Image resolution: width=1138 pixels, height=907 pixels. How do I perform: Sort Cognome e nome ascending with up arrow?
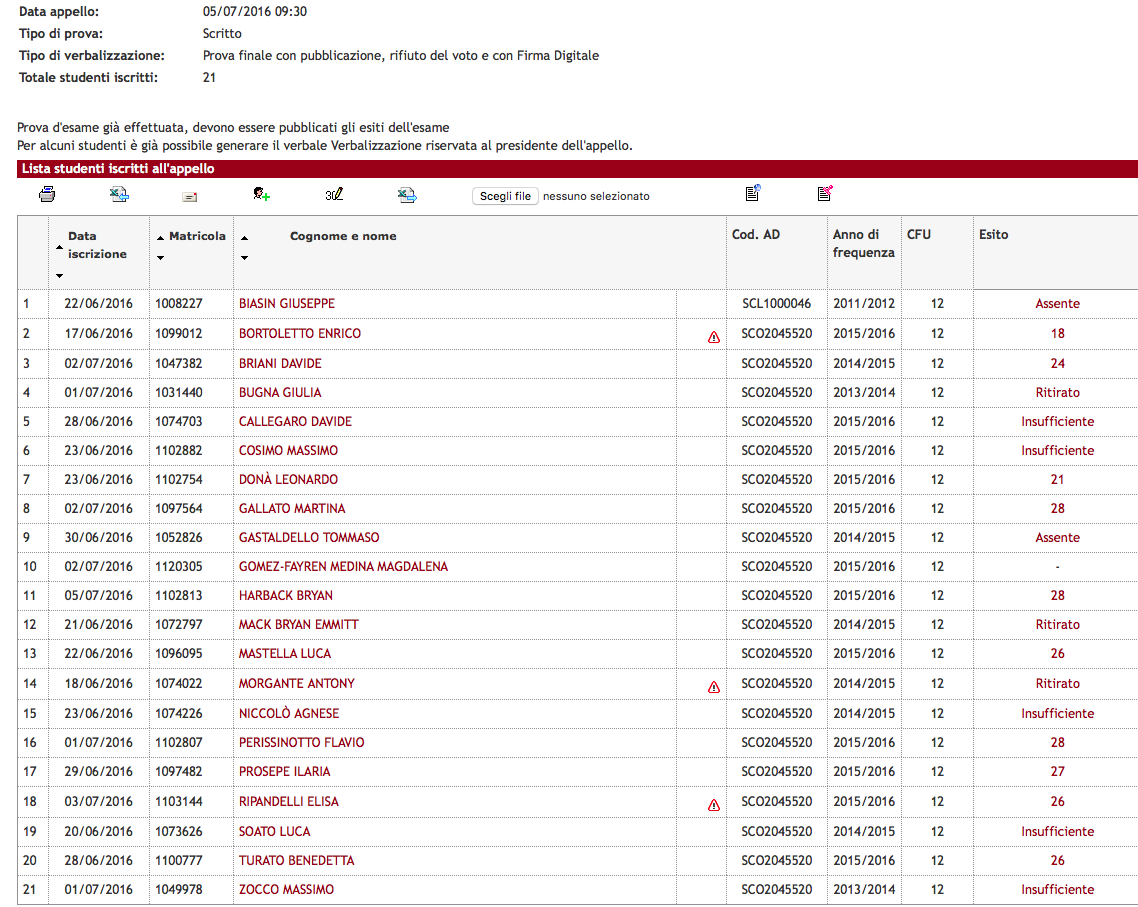click(x=245, y=238)
